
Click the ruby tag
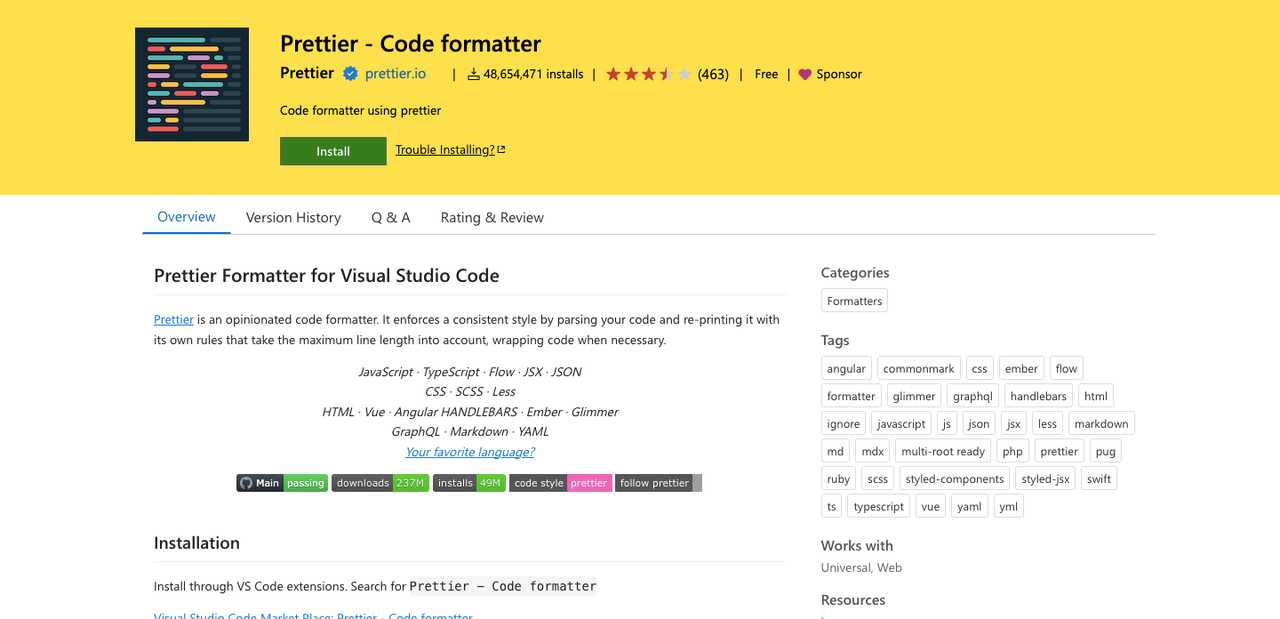coord(838,479)
